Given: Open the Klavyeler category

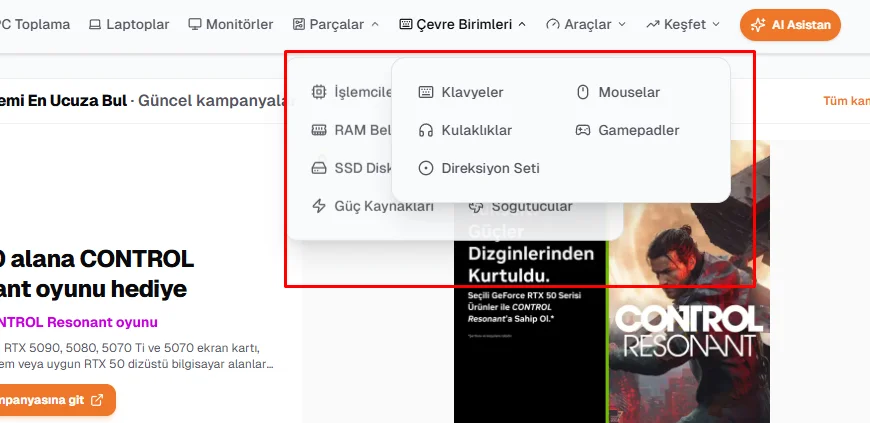Looking at the screenshot, I should pos(461,92).
